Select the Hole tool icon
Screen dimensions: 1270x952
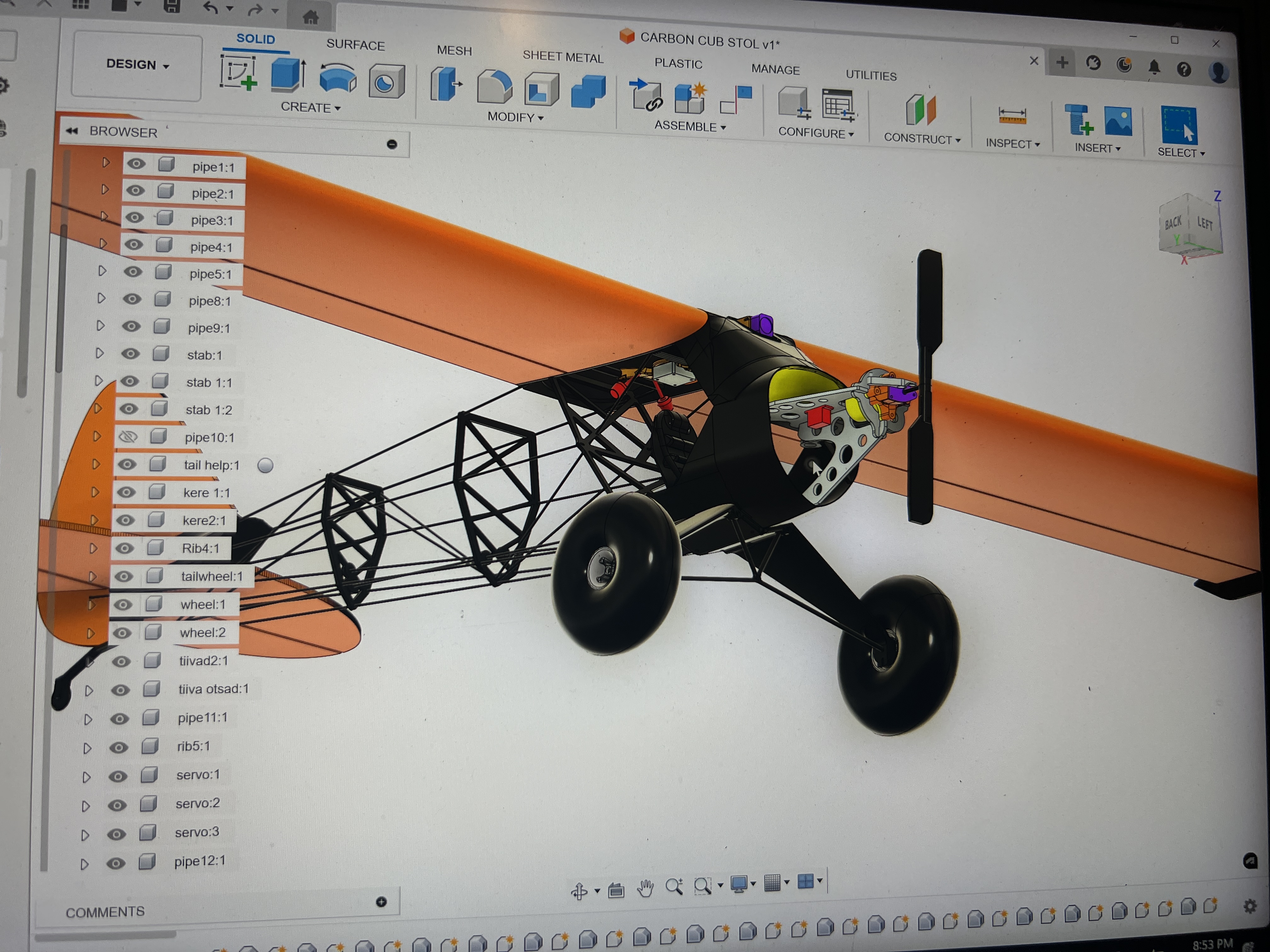click(x=386, y=82)
